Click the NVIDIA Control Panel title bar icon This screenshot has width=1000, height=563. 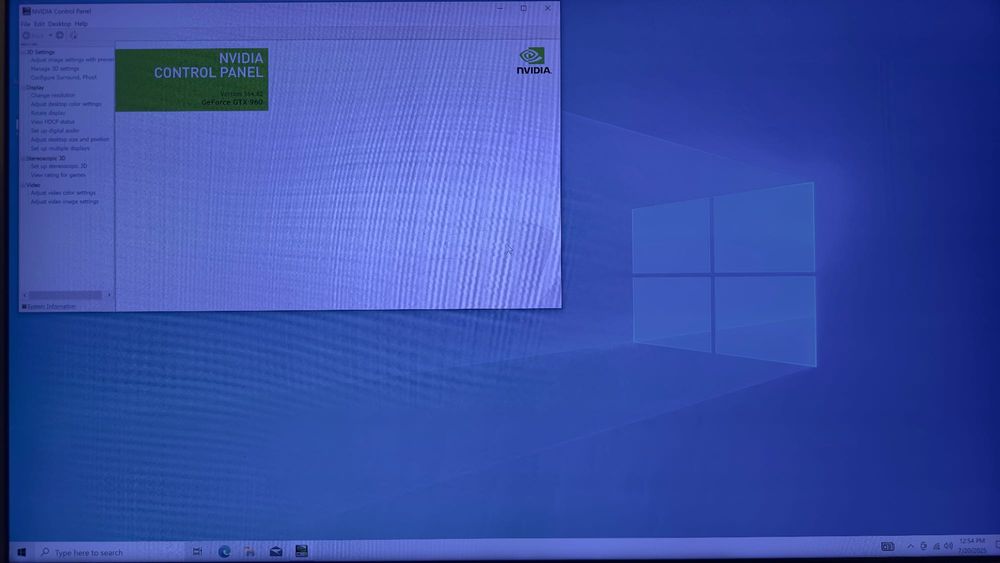pyautogui.click(x=26, y=11)
